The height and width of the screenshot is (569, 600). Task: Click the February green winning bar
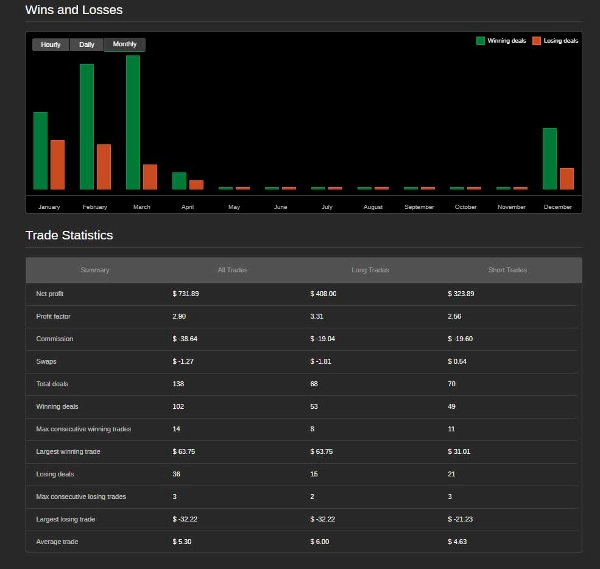coord(87,127)
